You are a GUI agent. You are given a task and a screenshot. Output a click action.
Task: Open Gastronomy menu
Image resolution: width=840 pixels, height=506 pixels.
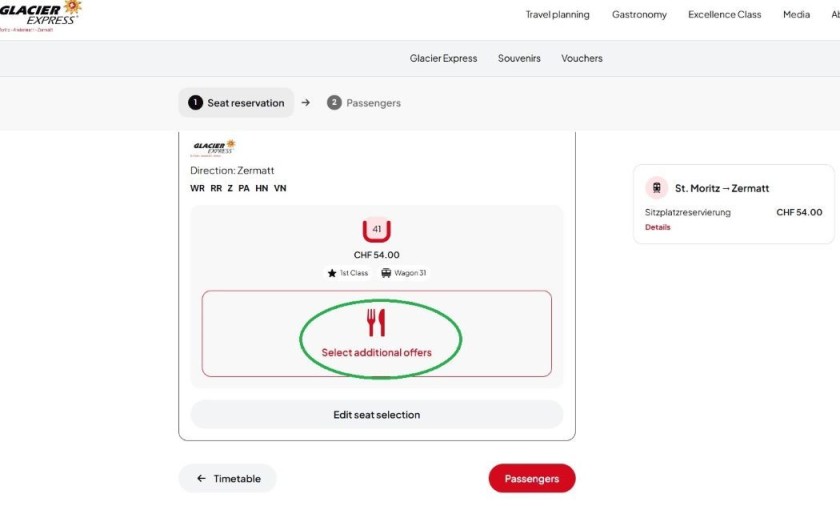pos(639,14)
